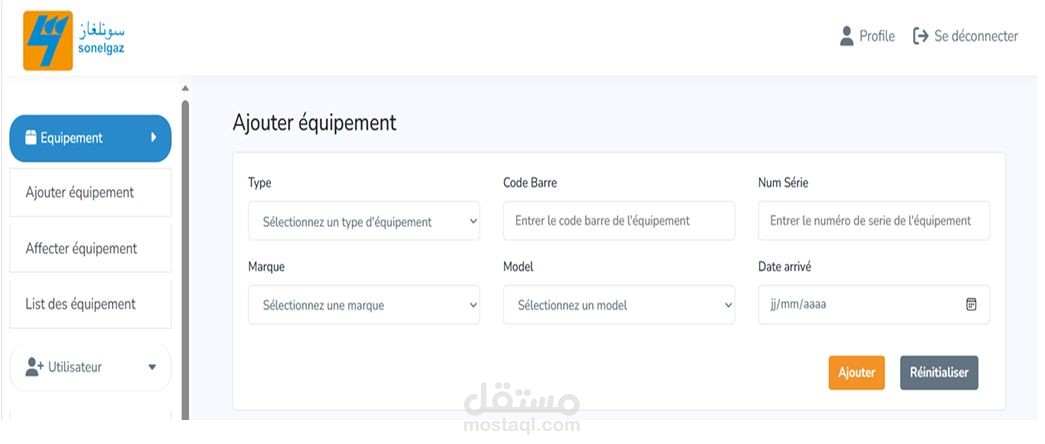Open Ajouter équipement in sidebar
1045x444 pixels.
click(x=80, y=192)
